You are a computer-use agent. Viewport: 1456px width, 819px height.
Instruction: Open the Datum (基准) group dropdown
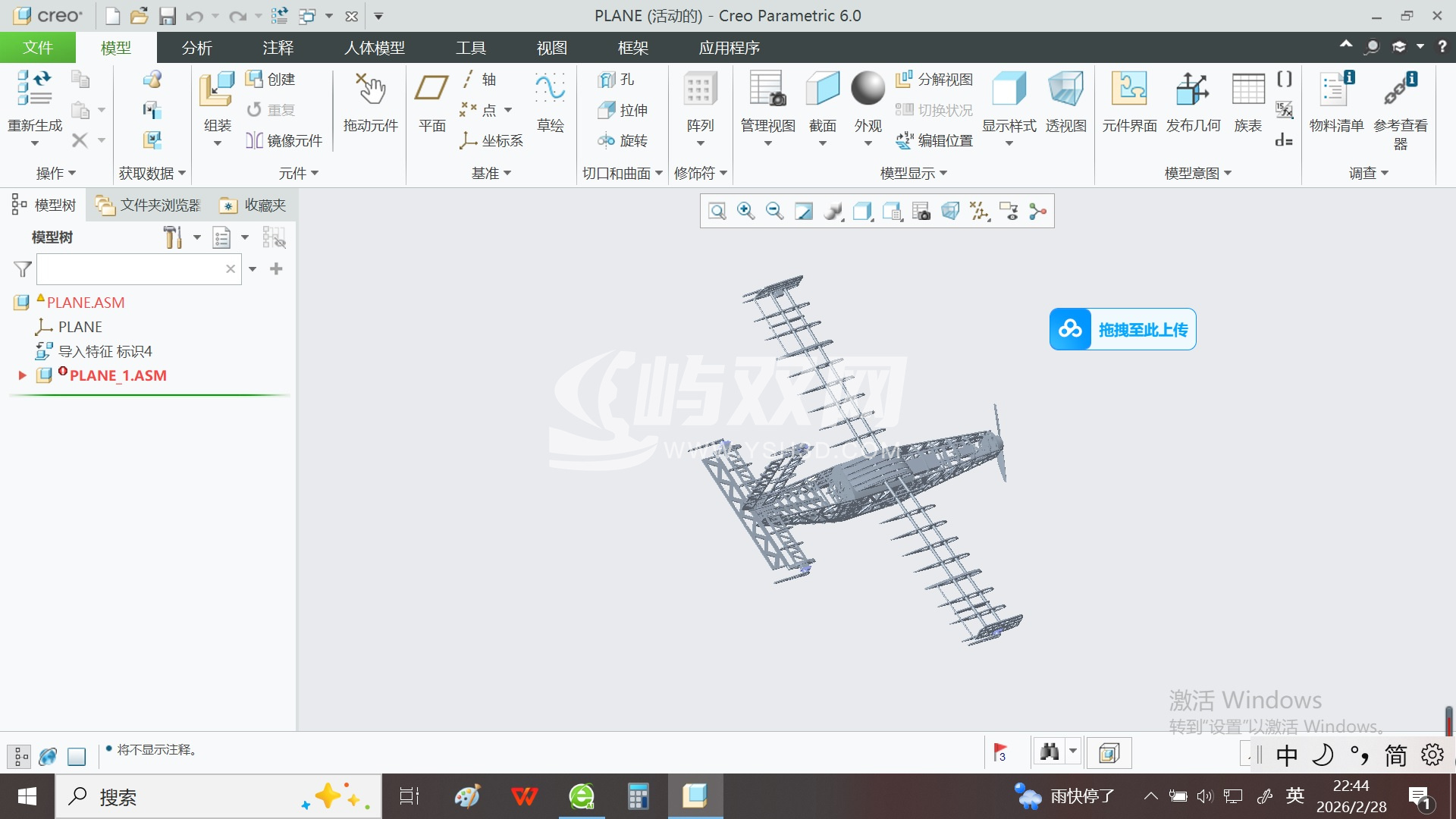click(x=491, y=174)
